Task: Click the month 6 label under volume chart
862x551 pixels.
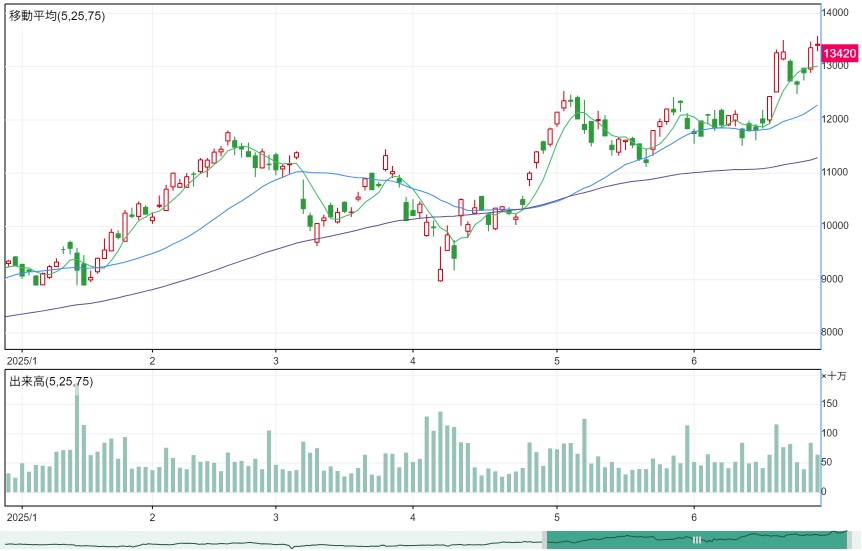Action: pyautogui.click(x=694, y=517)
